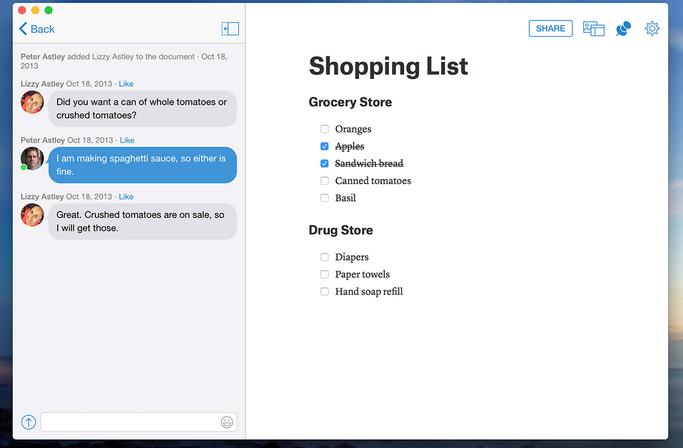Open the insert image/media icon
Image resolution: width=683 pixels, height=448 pixels.
coord(594,29)
